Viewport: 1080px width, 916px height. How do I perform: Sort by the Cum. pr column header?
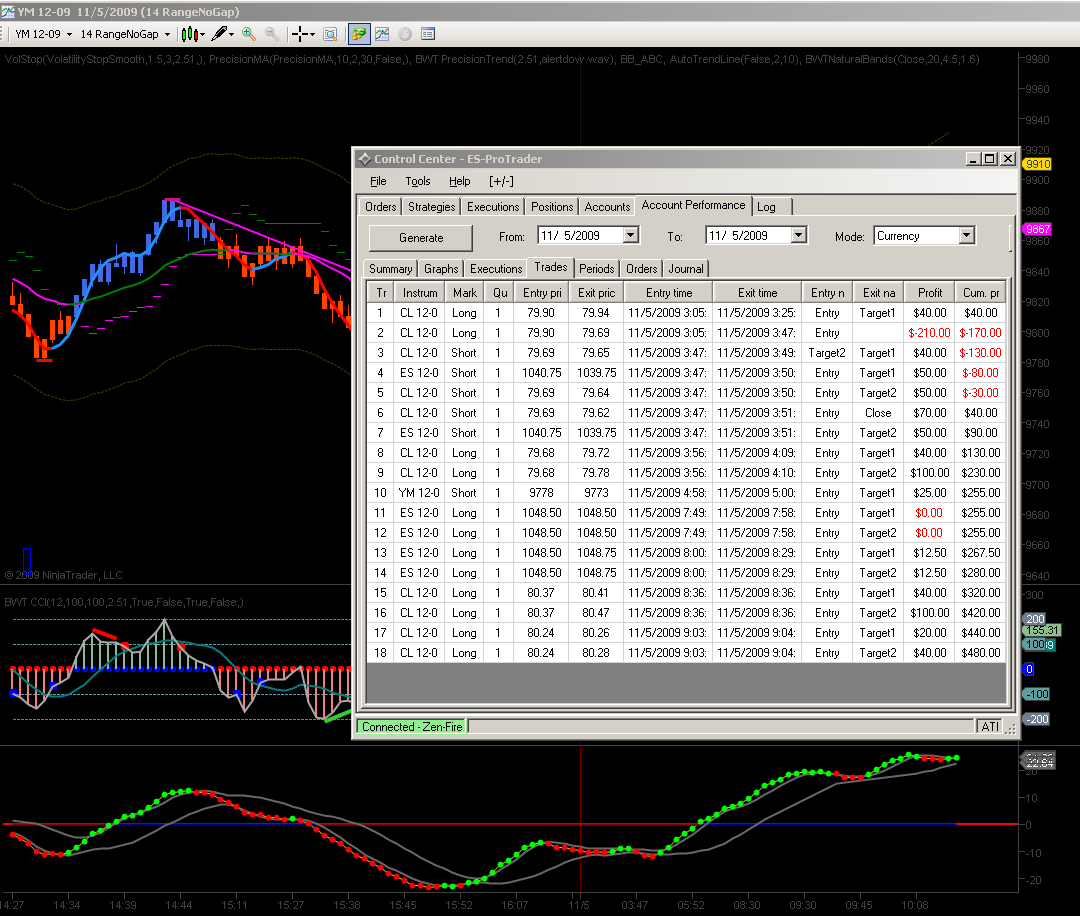[981, 293]
